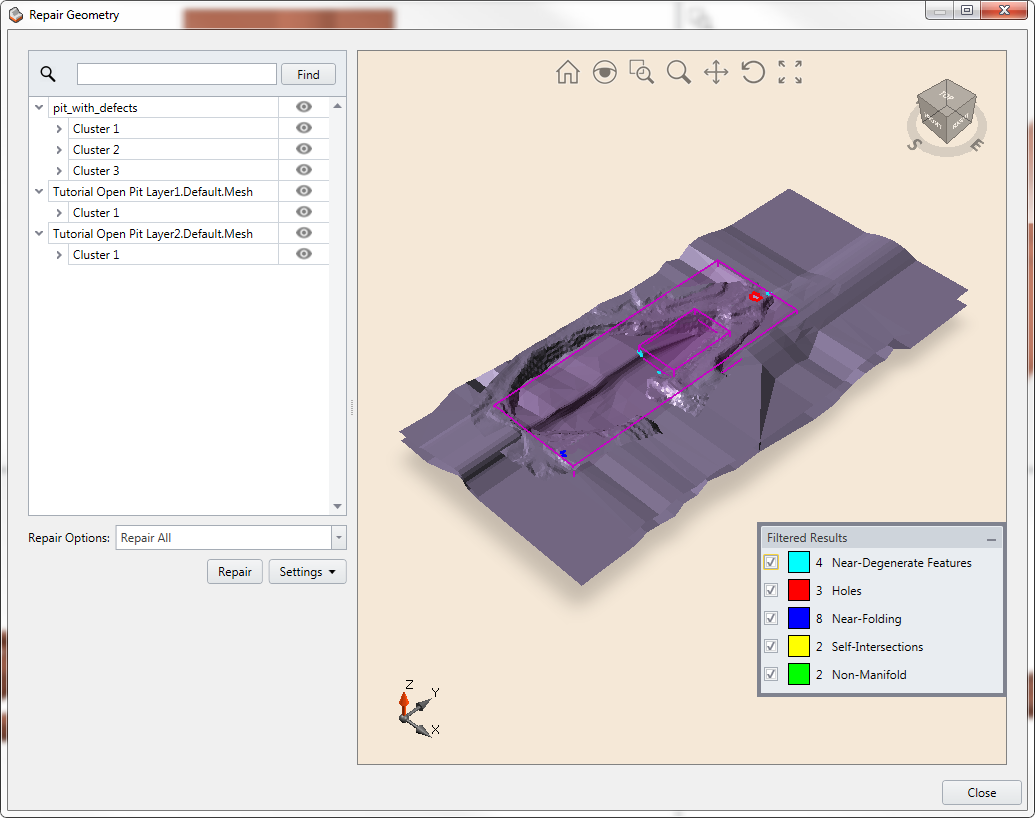The width and height of the screenshot is (1035, 818).
Task: Click the green Non-Manifold swatch
Action: (x=799, y=674)
